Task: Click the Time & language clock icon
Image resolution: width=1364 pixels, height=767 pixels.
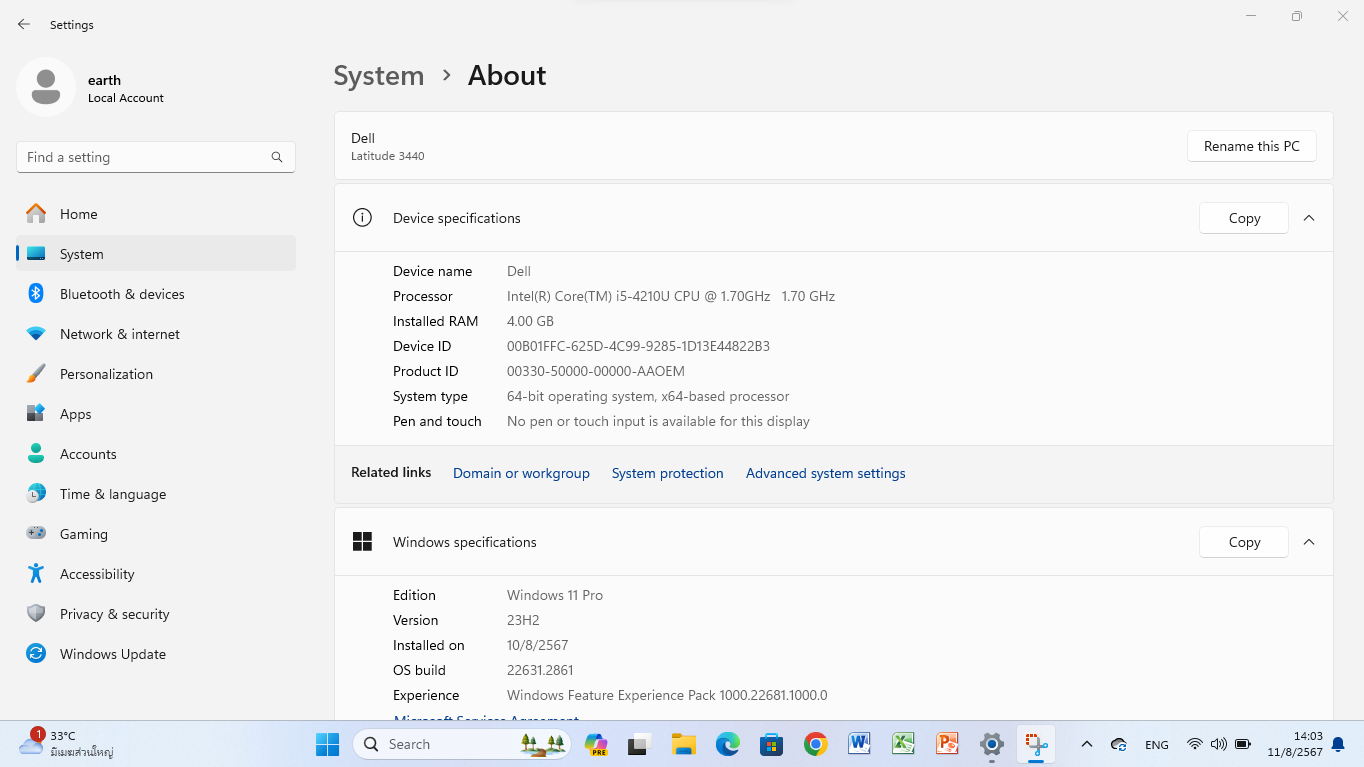Action: 36,494
